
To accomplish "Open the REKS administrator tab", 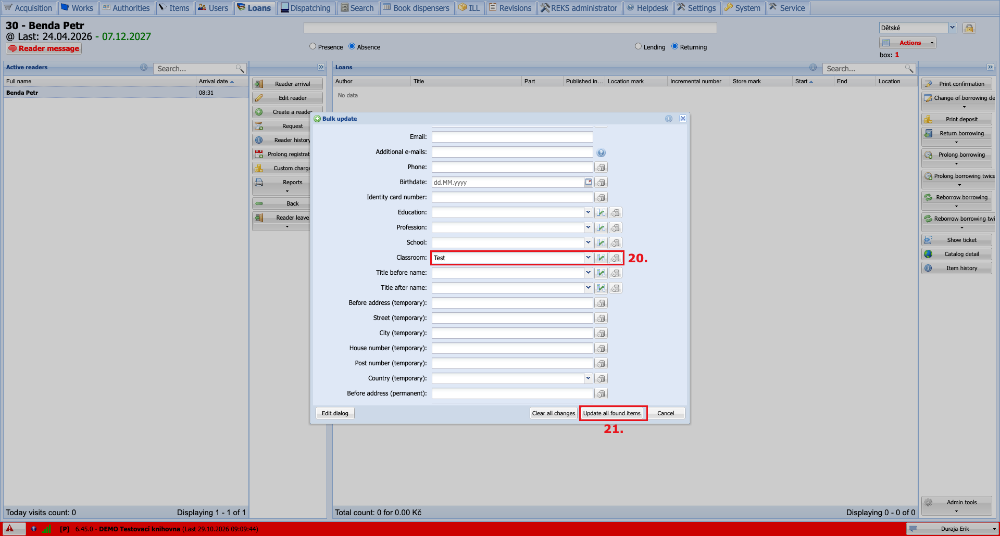I will 579,8.
